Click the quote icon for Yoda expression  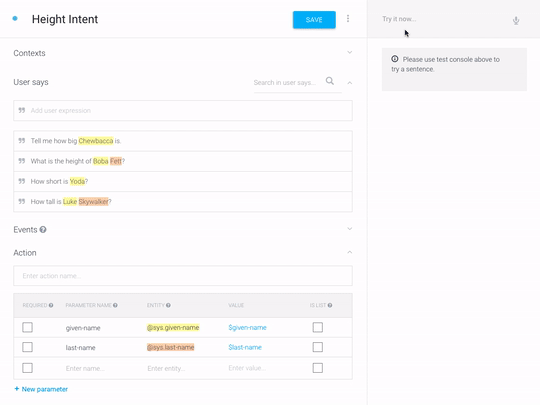tap(22, 181)
